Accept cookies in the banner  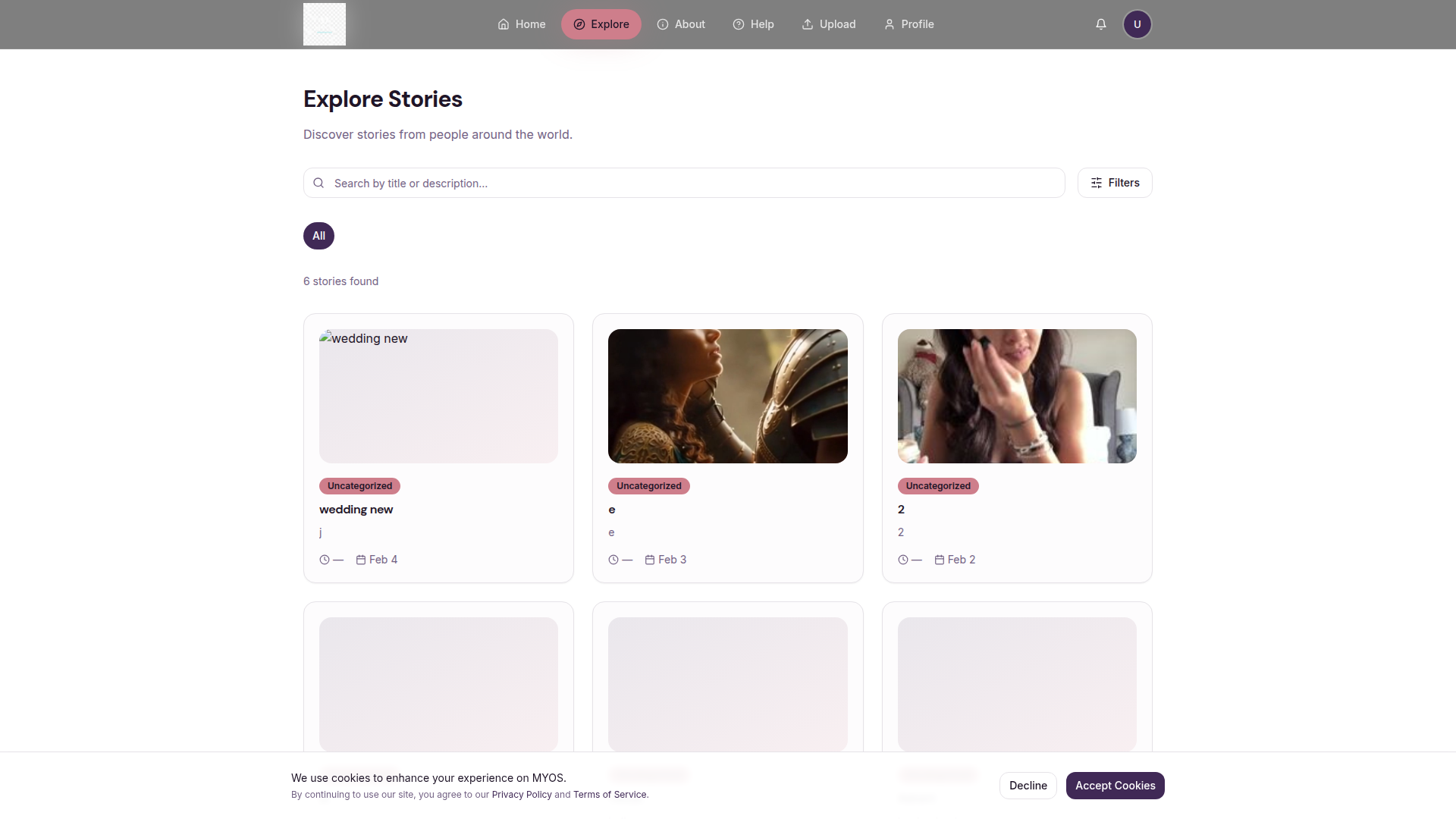(1115, 786)
